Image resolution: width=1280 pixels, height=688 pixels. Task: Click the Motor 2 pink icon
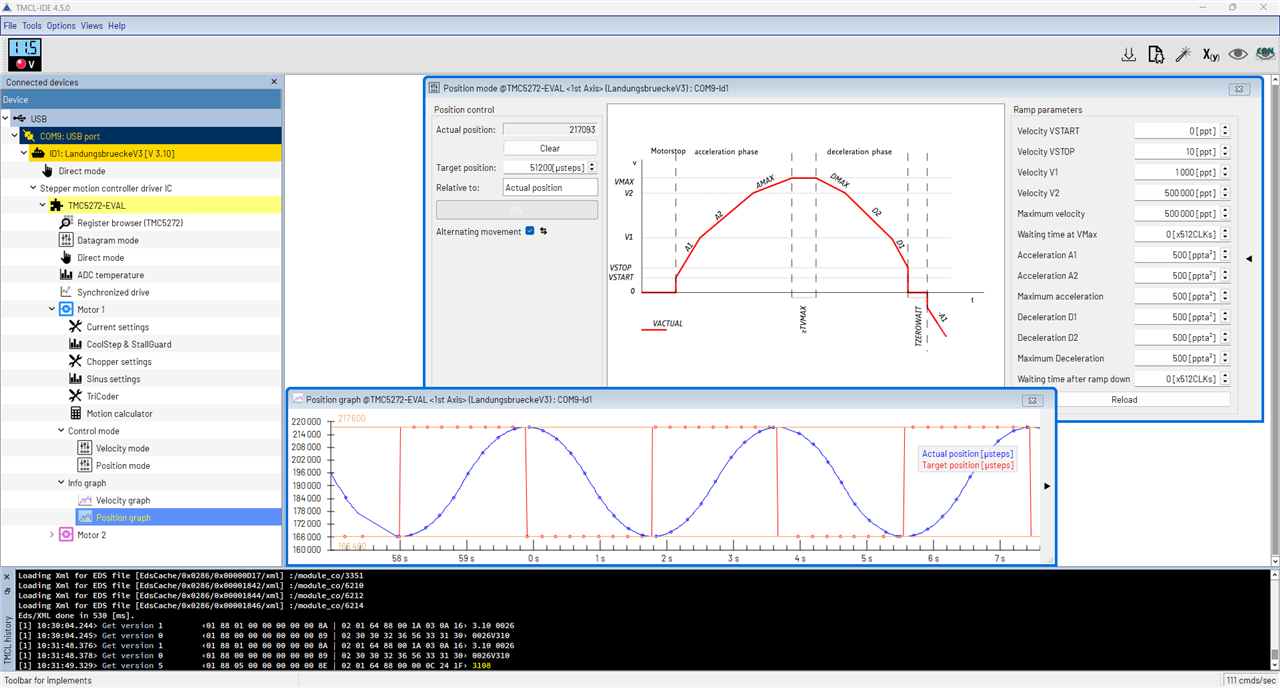pyautogui.click(x=66, y=535)
